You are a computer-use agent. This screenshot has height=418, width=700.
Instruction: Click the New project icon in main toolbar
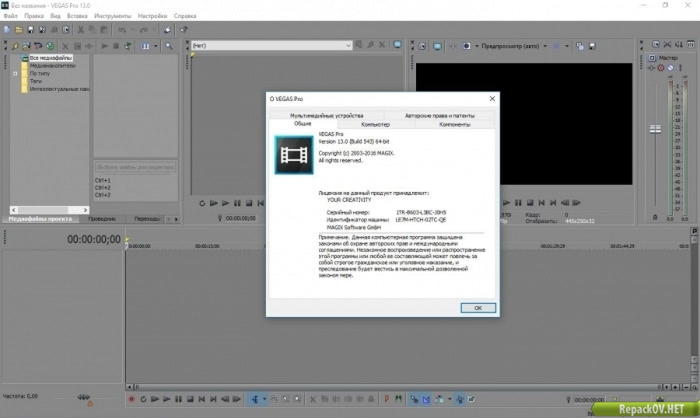click(7, 30)
